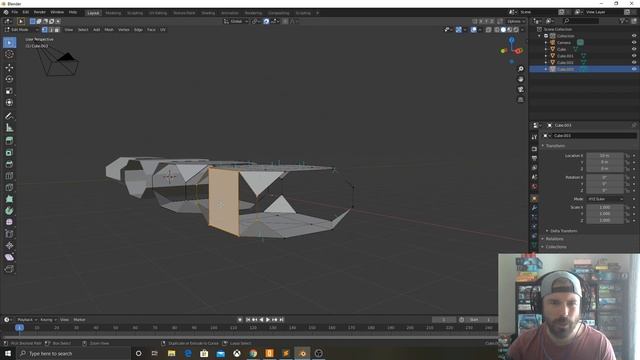Switch to the UV Editing workspace tab
Screen dimensions: 640x360
click(158, 13)
